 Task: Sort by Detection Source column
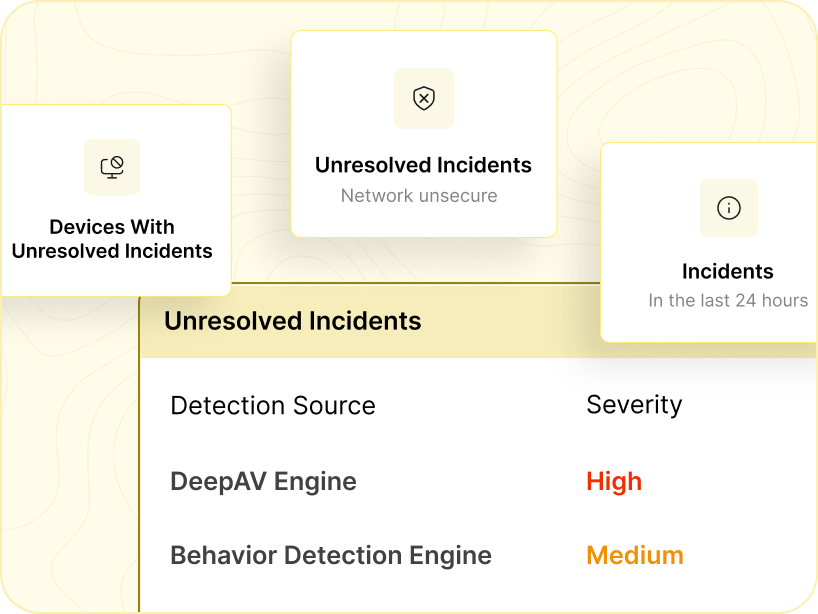tap(273, 405)
